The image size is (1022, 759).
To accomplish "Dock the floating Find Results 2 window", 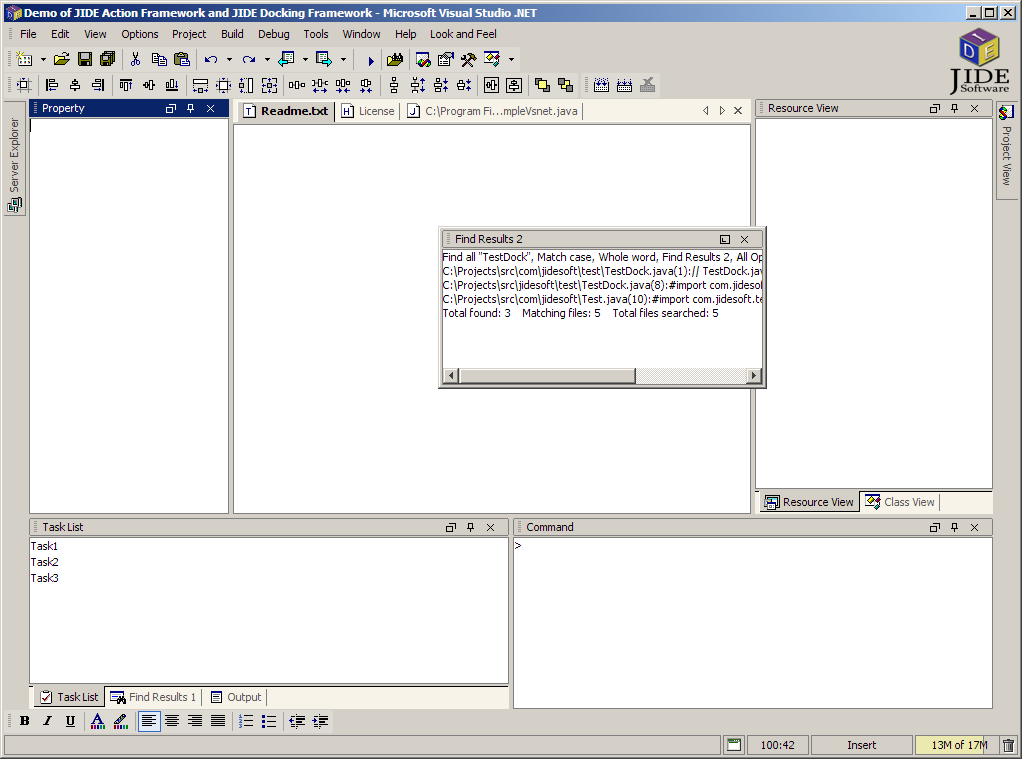I will (725, 239).
